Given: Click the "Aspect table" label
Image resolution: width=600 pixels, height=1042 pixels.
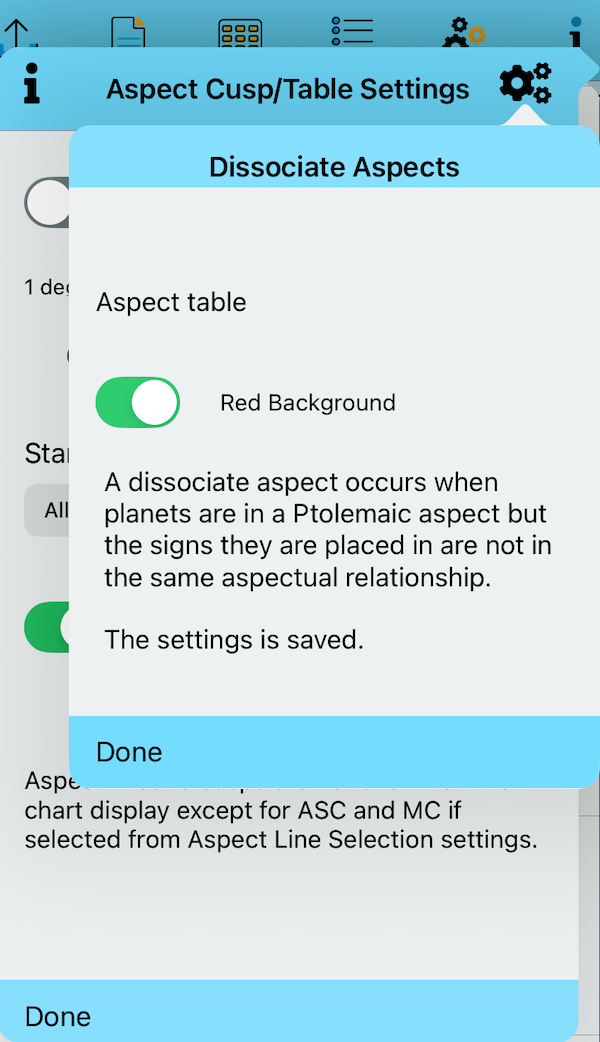Looking at the screenshot, I should click(x=171, y=302).
